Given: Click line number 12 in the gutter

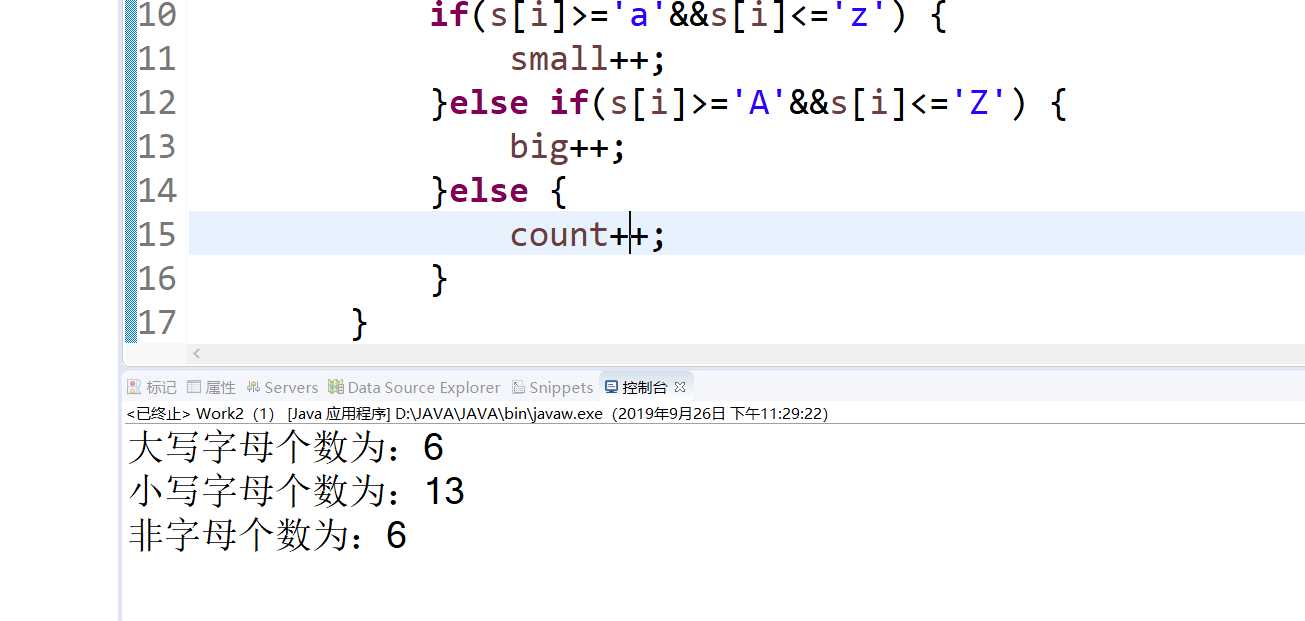Looking at the screenshot, I should click(x=156, y=103).
